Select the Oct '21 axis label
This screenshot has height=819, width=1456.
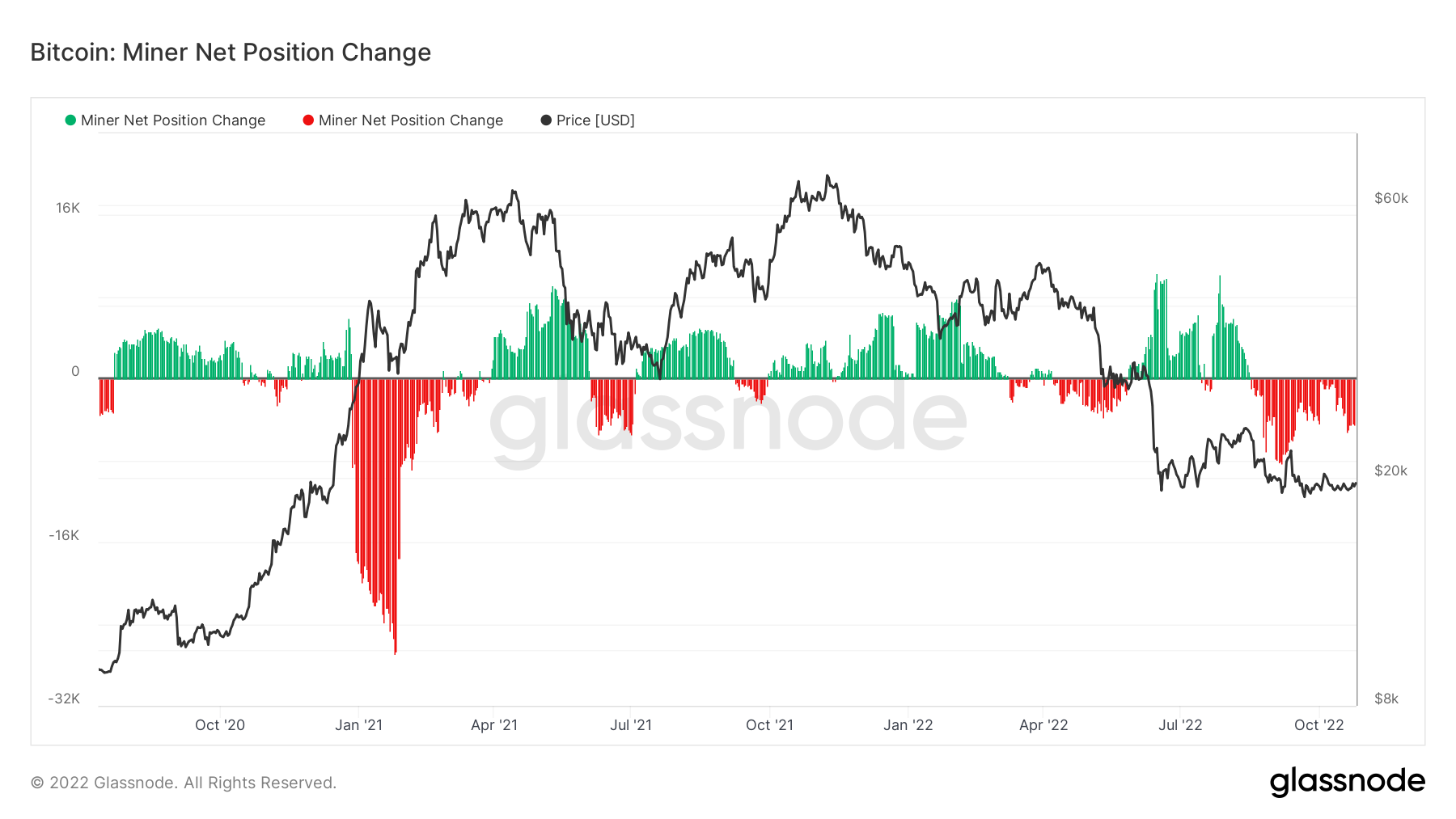tap(770, 725)
